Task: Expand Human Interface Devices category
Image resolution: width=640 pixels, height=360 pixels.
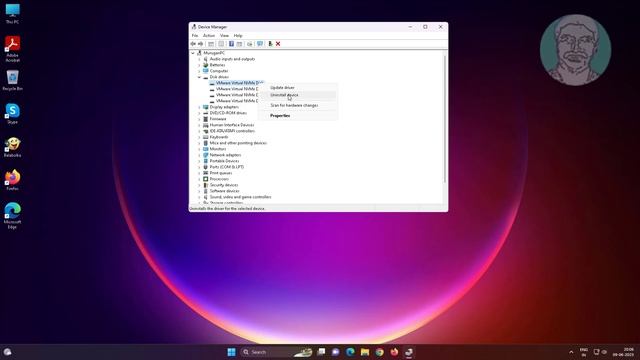Action: tap(199, 125)
